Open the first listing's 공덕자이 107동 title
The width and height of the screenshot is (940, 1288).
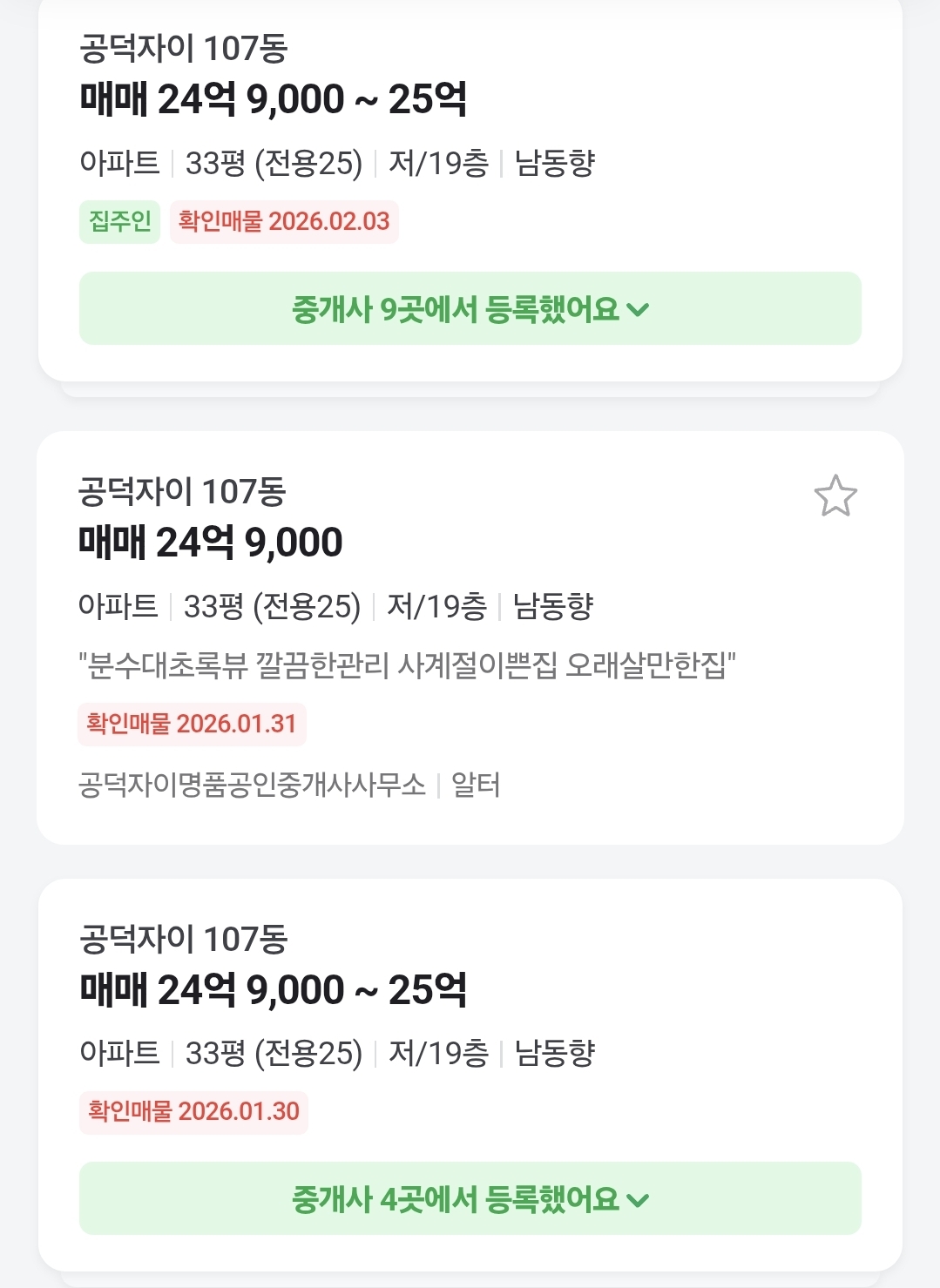[183, 49]
